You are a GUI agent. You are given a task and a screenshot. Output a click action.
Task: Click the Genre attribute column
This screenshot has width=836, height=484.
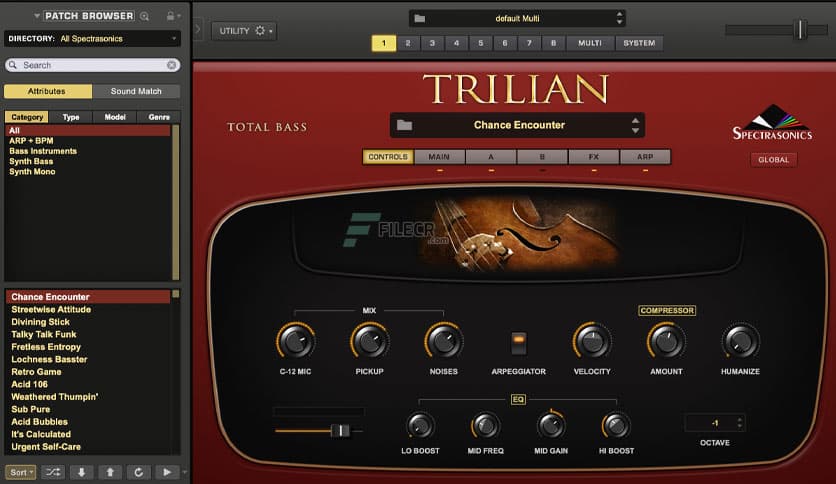(x=159, y=117)
